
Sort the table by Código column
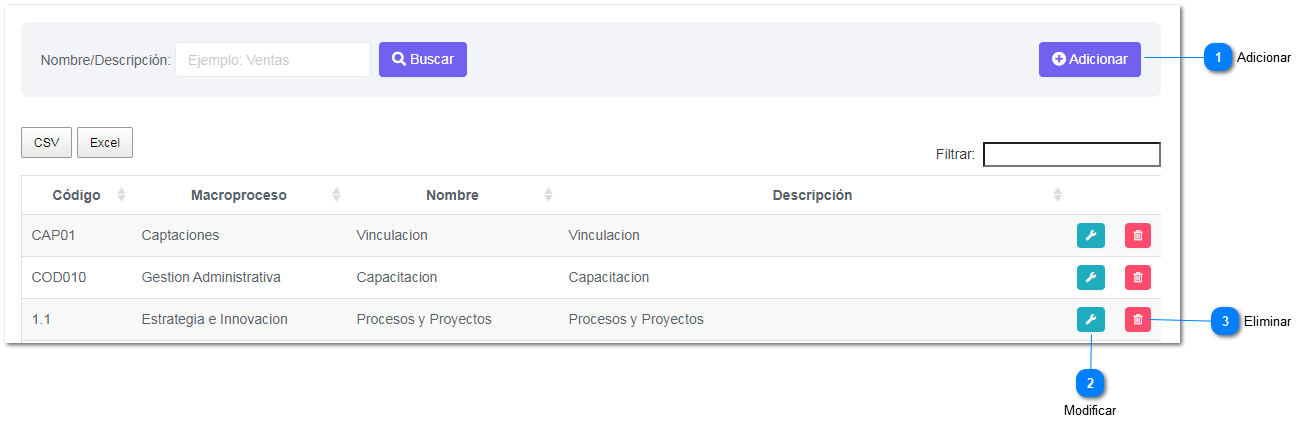(121, 195)
